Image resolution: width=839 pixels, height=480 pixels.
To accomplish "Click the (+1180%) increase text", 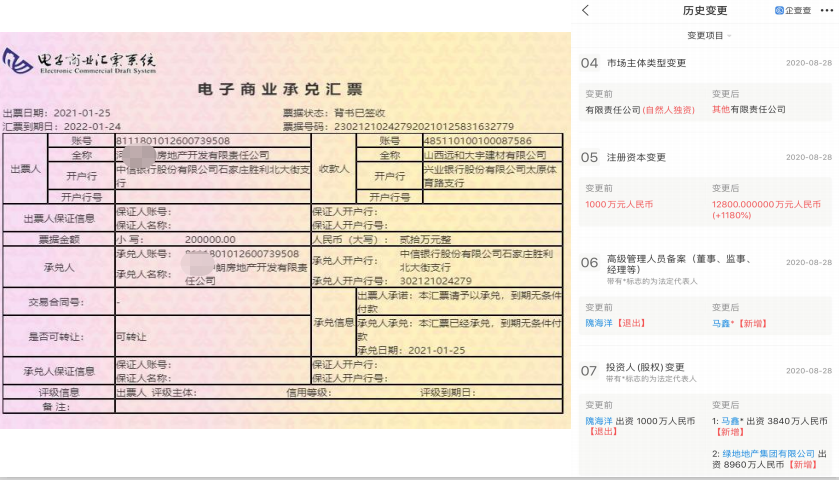I will [731, 215].
